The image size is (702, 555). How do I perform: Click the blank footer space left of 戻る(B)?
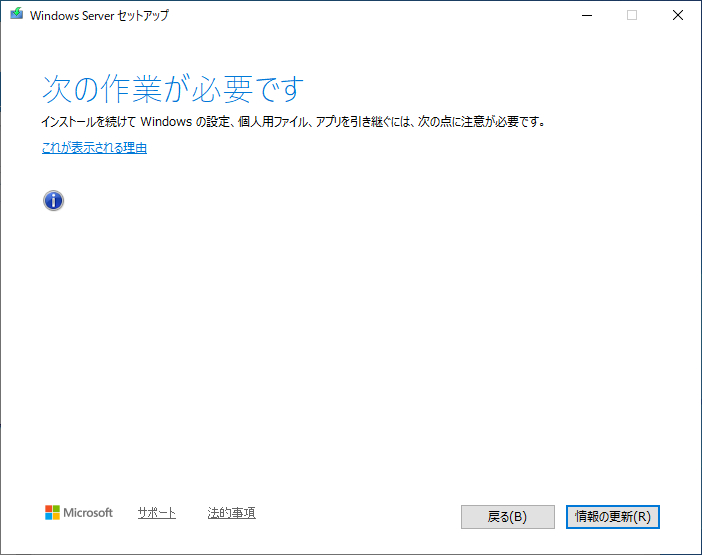(x=360, y=516)
